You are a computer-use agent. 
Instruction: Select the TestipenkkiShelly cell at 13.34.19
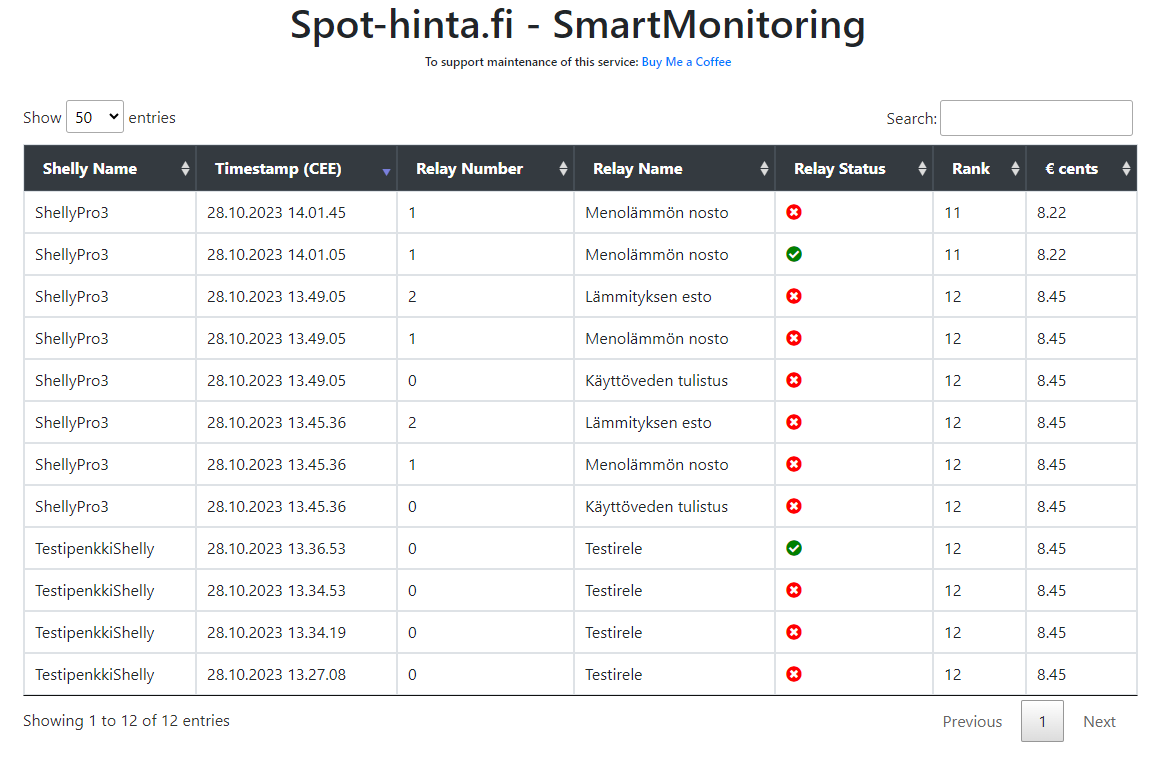pyautogui.click(x=95, y=632)
